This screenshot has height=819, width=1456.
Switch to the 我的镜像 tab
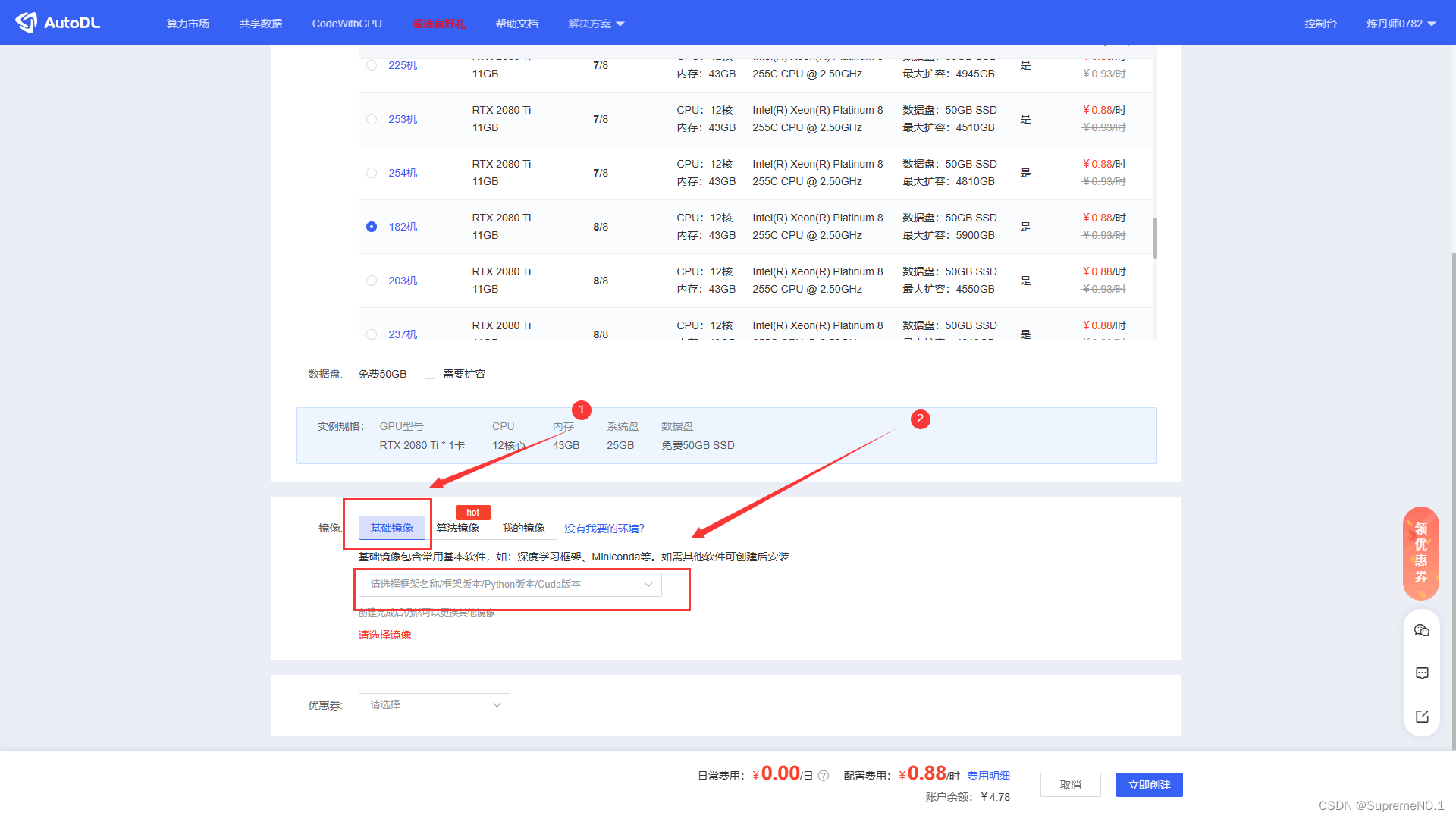(524, 528)
